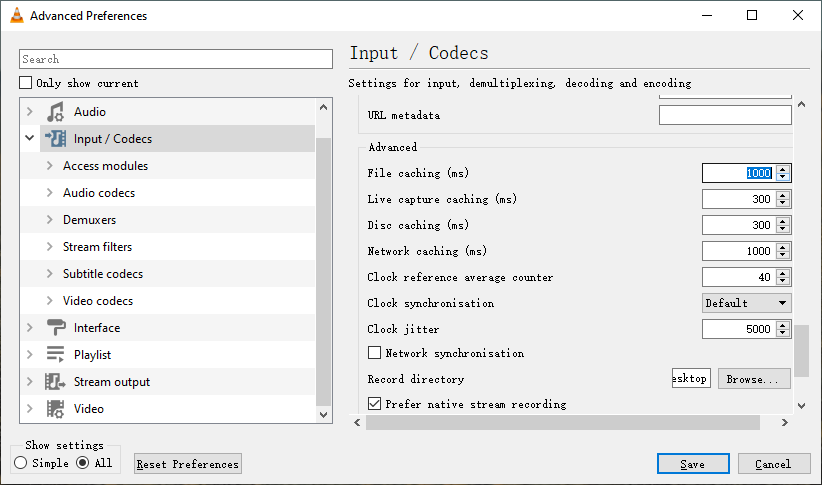Click the settings tree vertical scrollbar thumb
Image resolution: width=822 pixels, height=485 pixels.
coord(323,272)
